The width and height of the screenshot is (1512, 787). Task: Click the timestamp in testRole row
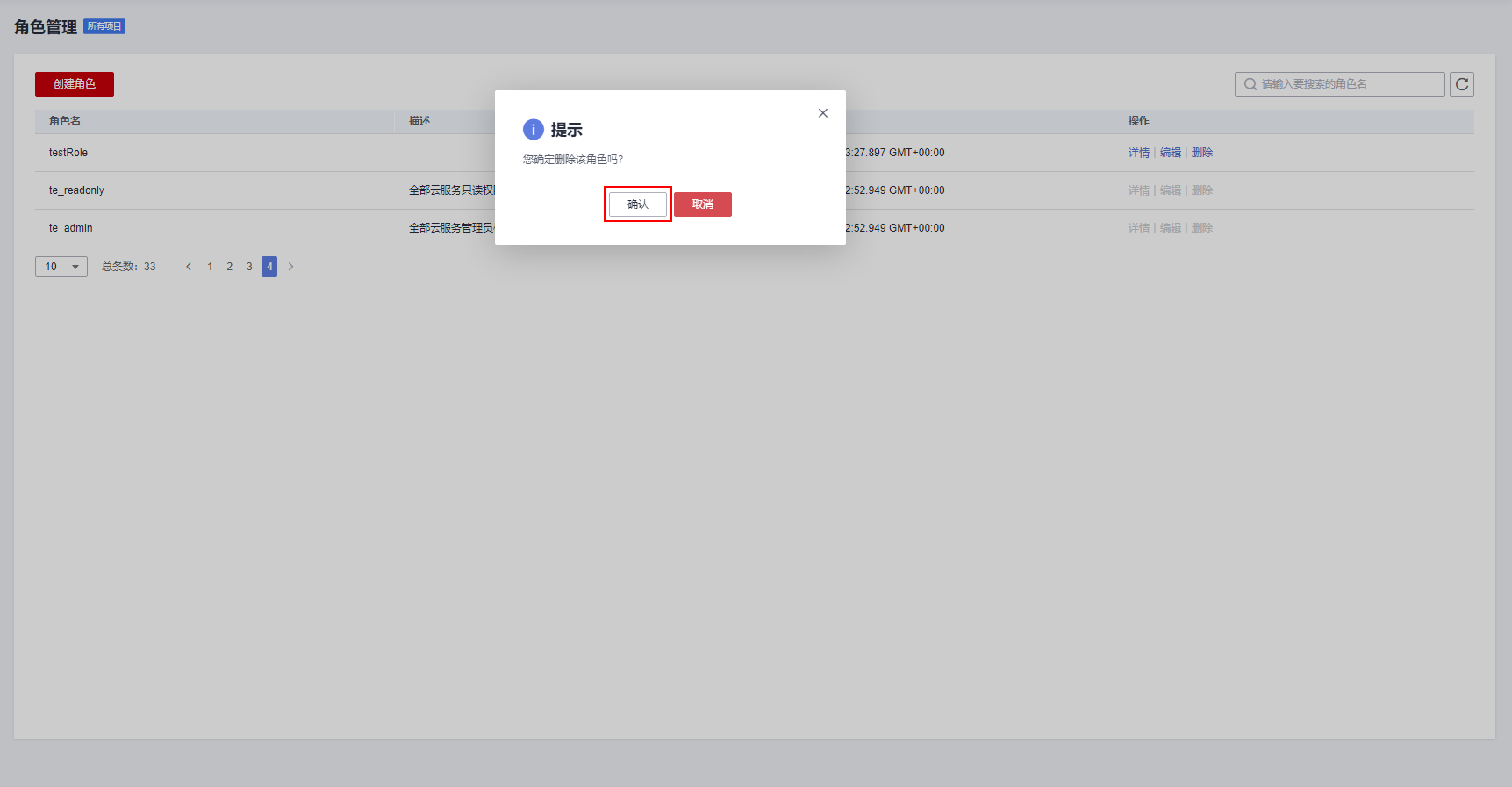(895, 153)
